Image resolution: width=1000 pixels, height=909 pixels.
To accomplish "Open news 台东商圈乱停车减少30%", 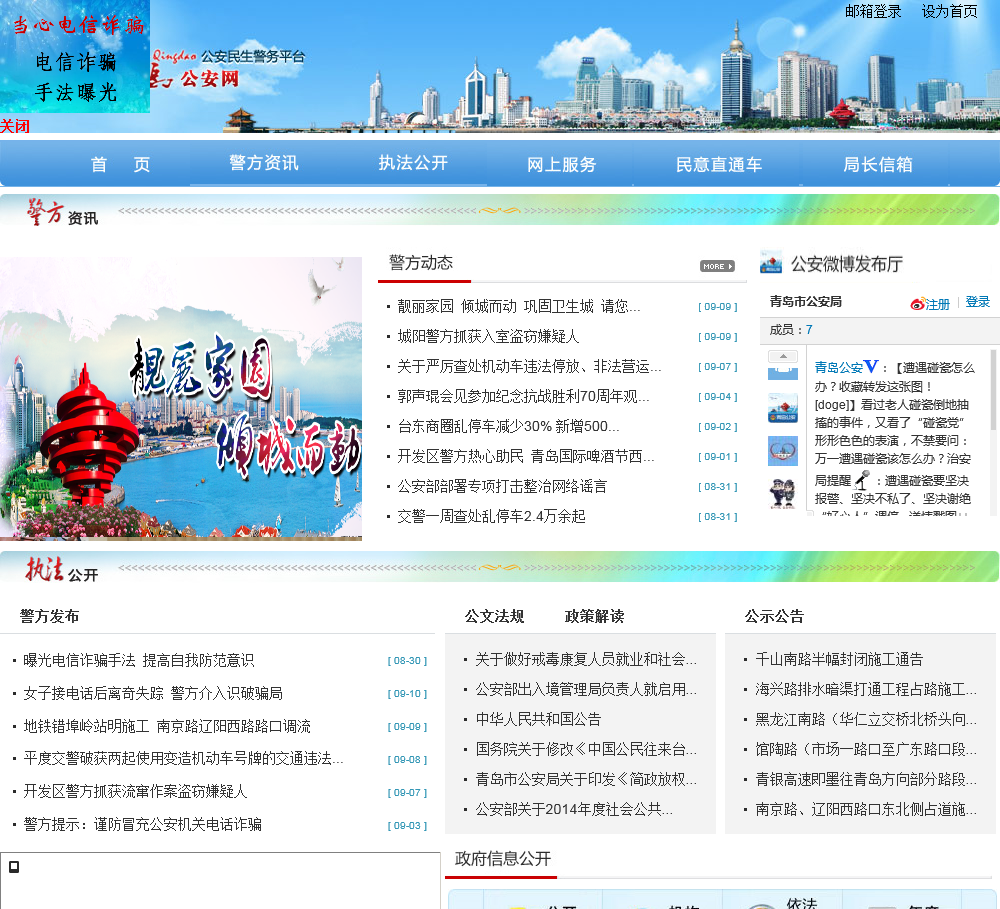I will [x=508, y=426].
